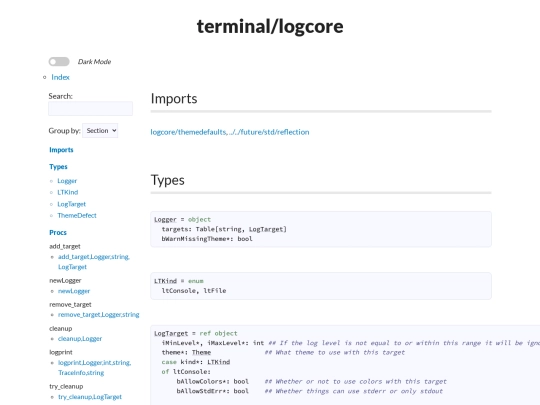Click LTKind identifier in enum definition
Viewport: 540px width, 405px height.
coord(165,281)
